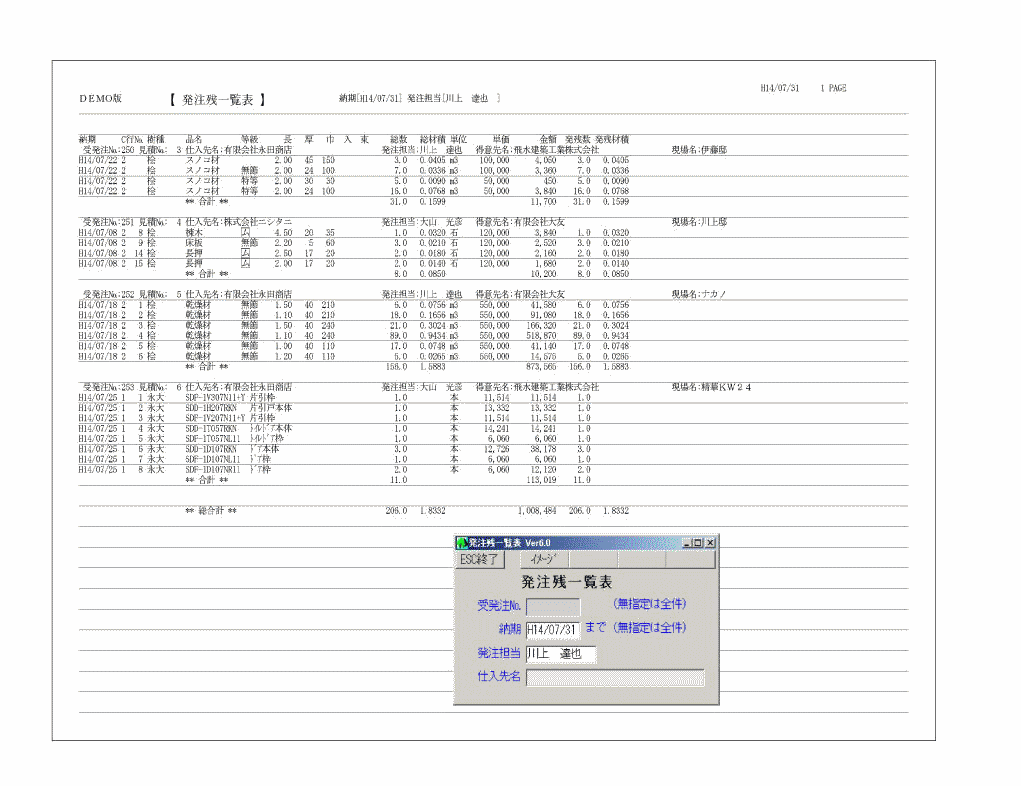The image size is (1021, 786).
Task: Click the 納期 field showing H14/07/31
Action: (x=553, y=630)
